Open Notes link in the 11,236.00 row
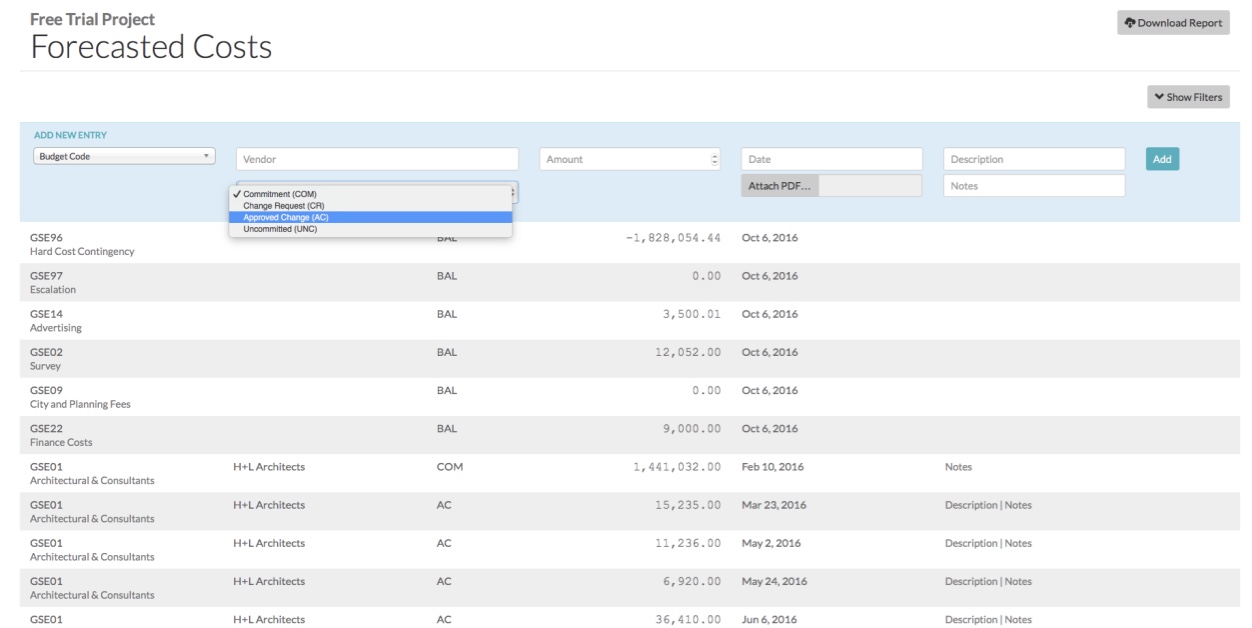This screenshot has width=1252, height=628. click(x=1018, y=543)
